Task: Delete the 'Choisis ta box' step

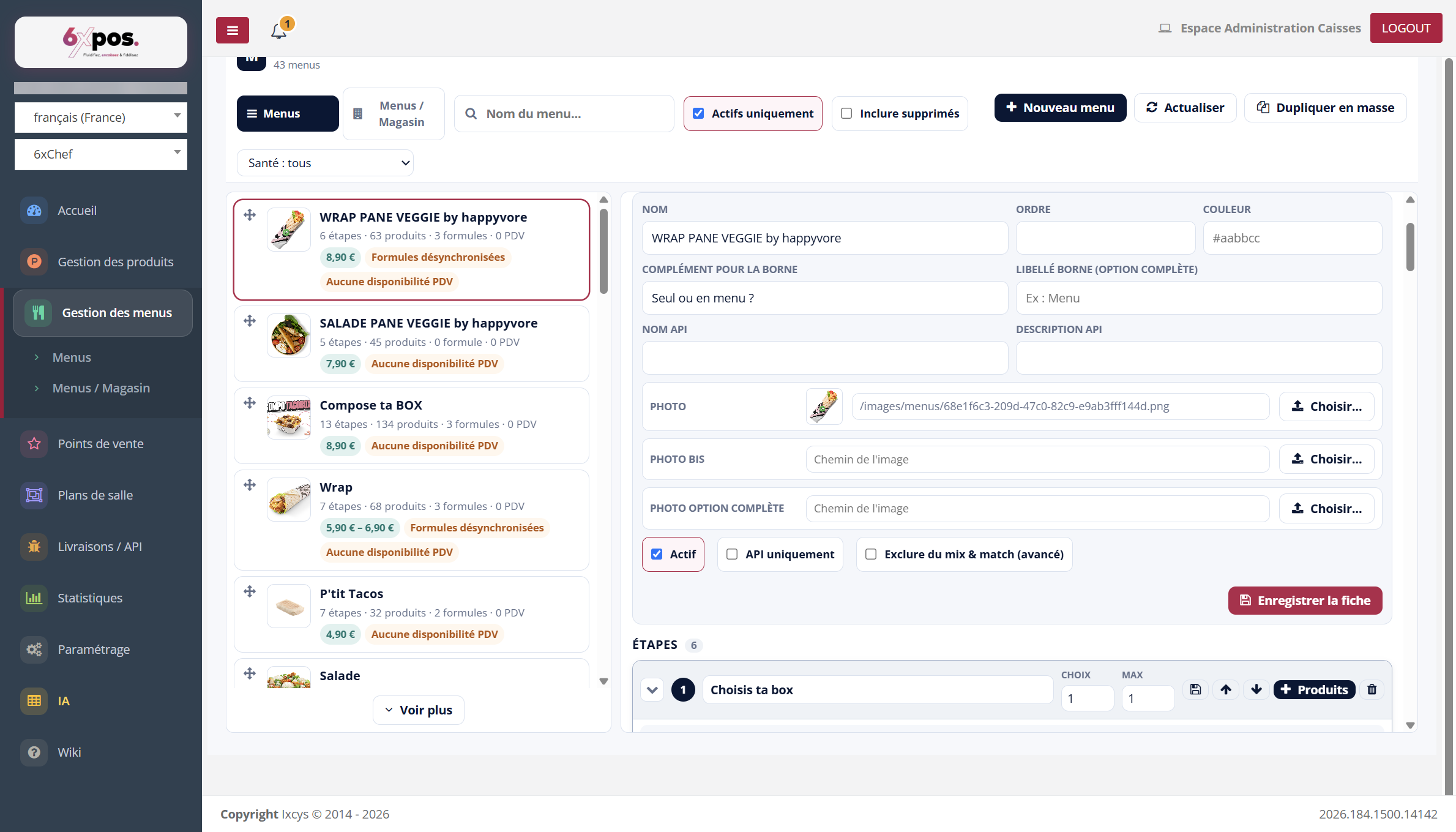Action: click(x=1372, y=689)
